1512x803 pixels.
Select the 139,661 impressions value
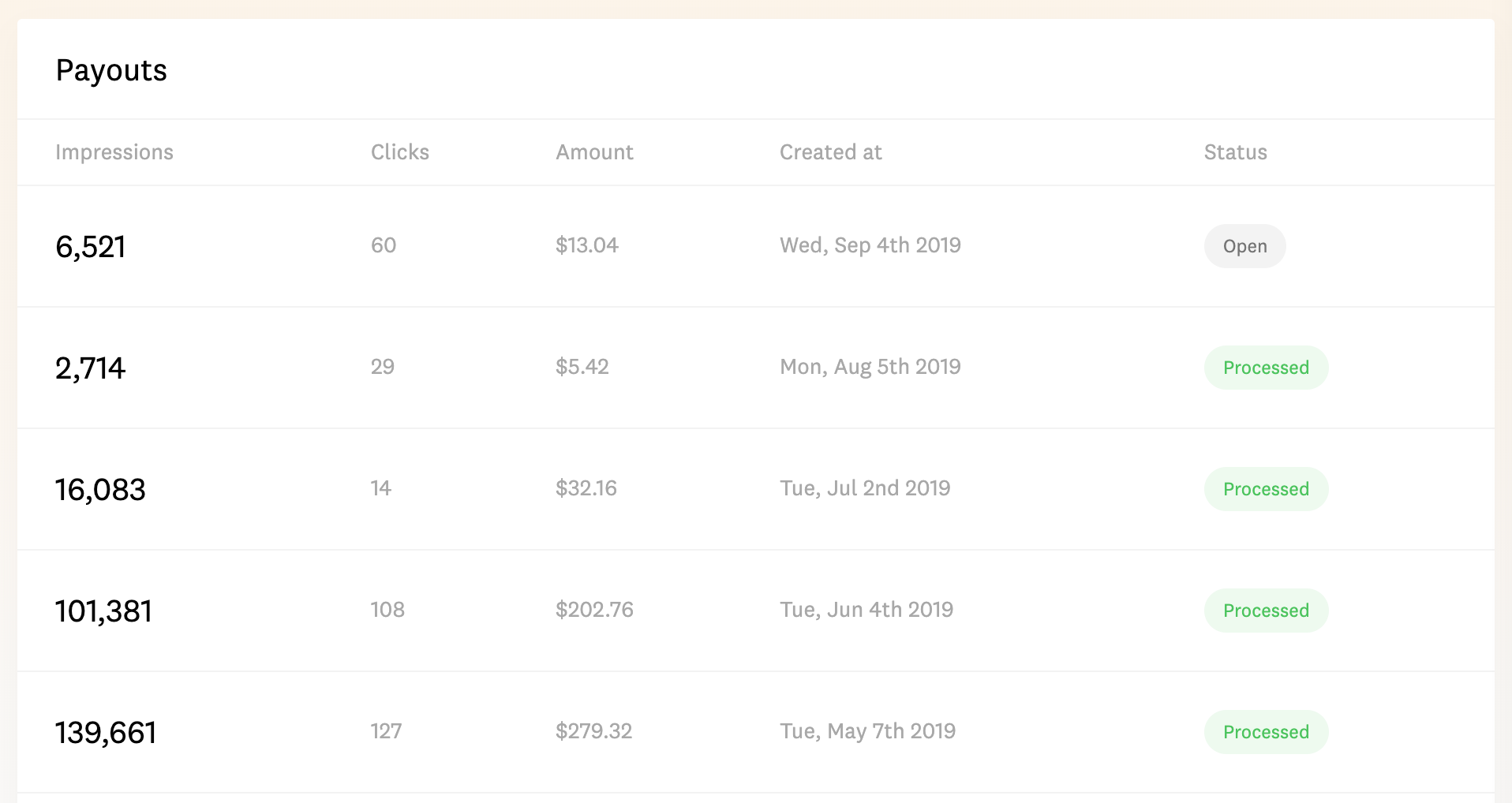click(x=106, y=733)
